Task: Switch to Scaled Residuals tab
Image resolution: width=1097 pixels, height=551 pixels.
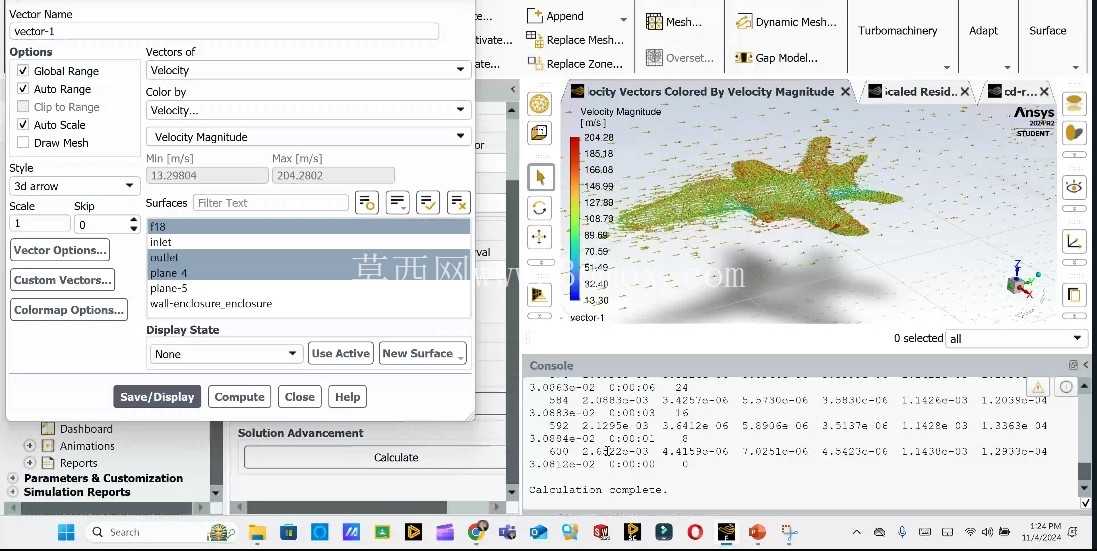Action: tap(919, 92)
